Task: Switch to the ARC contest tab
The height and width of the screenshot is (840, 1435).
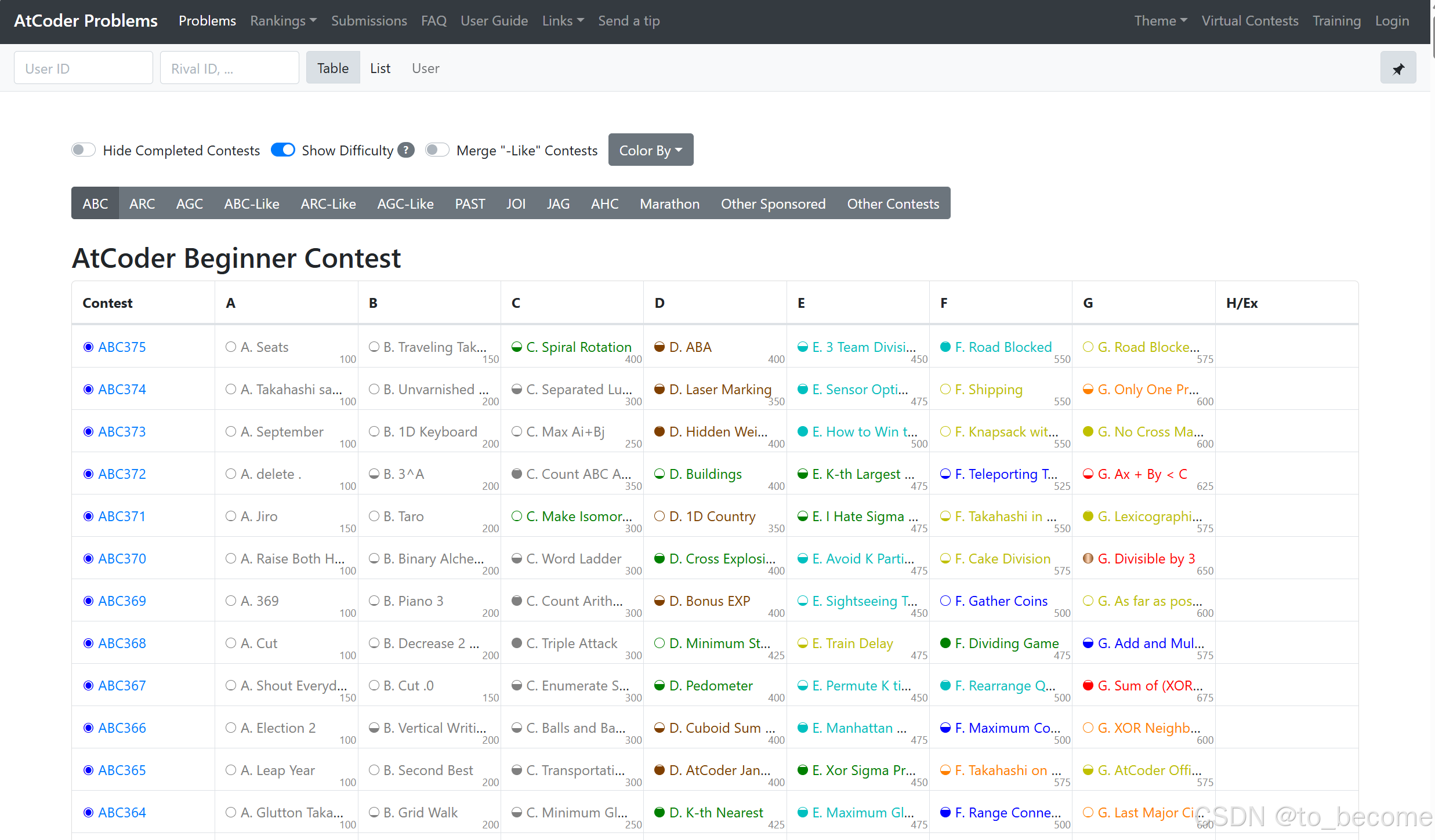Action: [142, 203]
